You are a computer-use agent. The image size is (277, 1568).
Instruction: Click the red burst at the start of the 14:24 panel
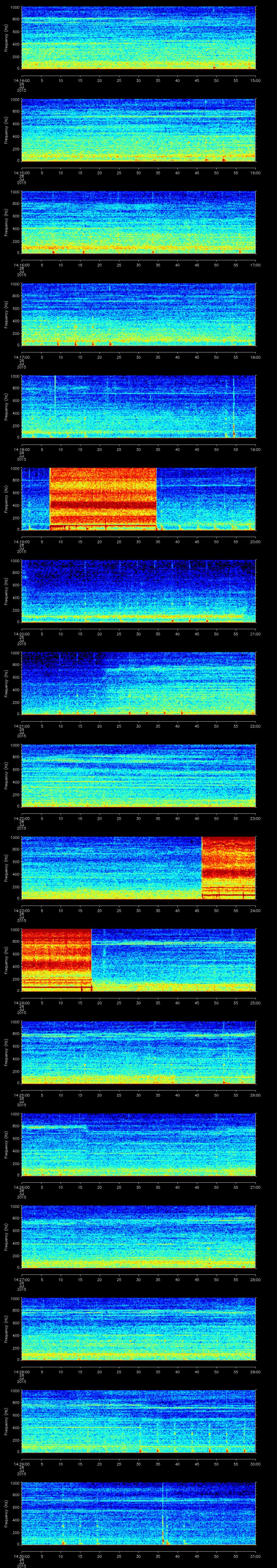click(56, 960)
